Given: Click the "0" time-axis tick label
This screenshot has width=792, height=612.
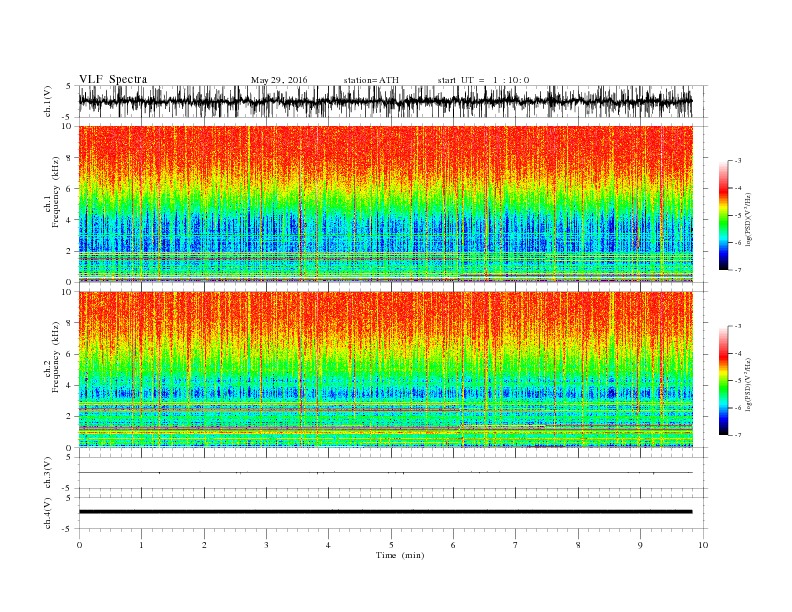Looking at the screenshot, I should [79, 545].
